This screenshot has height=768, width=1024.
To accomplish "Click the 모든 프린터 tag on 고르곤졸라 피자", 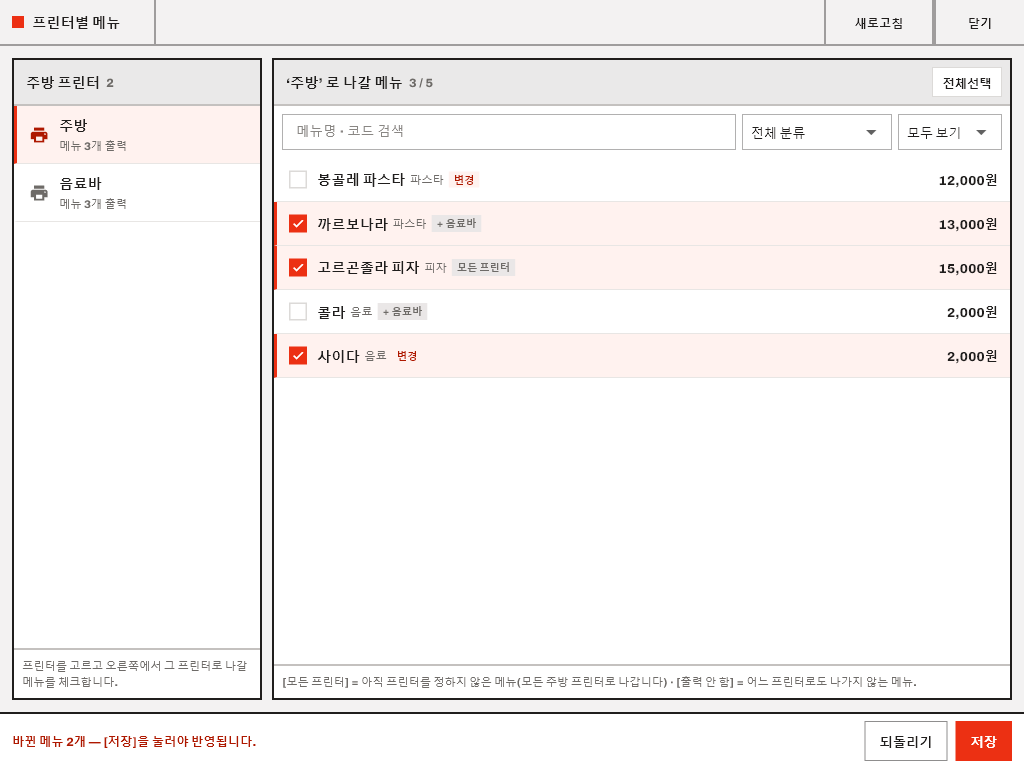I will [x=483, y=267].
